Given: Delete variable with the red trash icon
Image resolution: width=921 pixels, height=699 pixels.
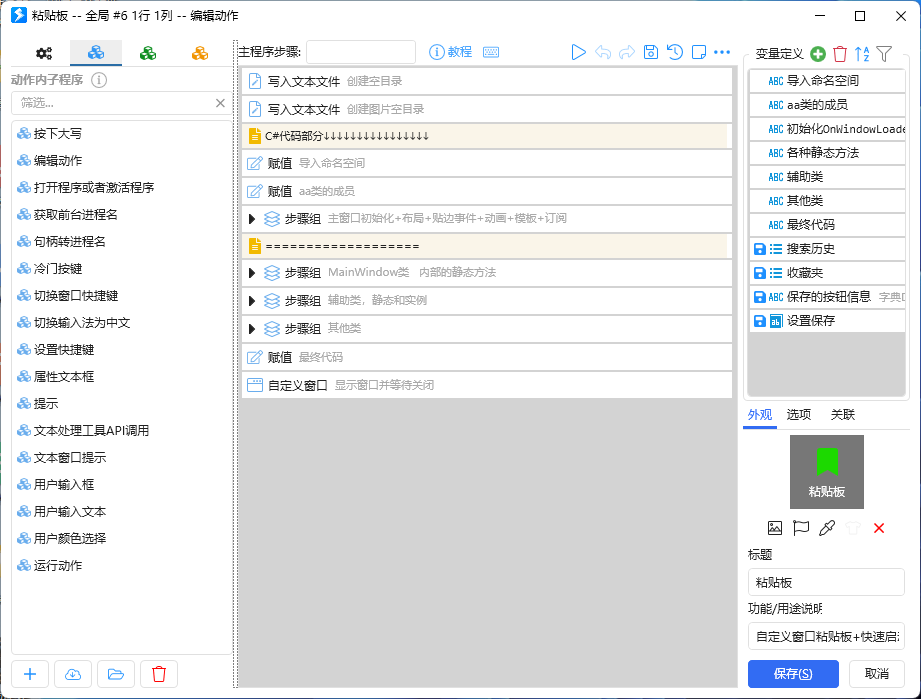Looking at the screenshot, I should [840, 54].
